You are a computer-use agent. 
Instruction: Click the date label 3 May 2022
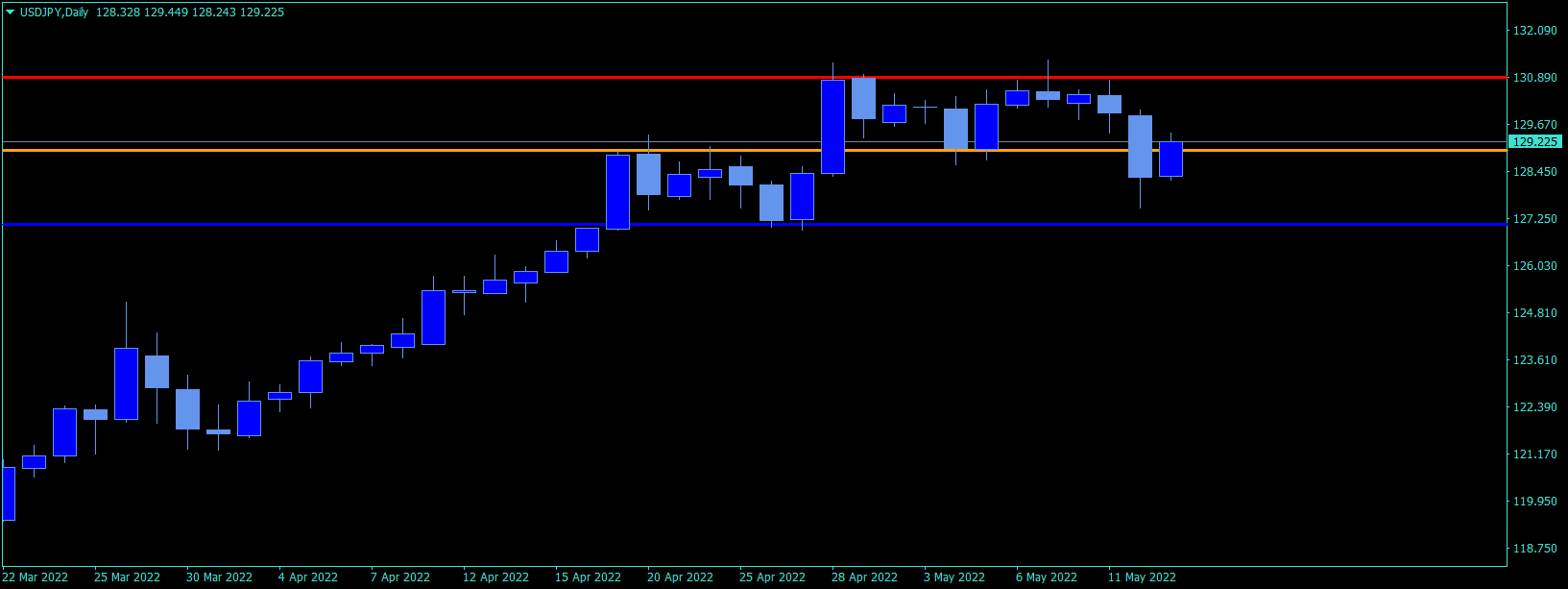tap(954, 577)
